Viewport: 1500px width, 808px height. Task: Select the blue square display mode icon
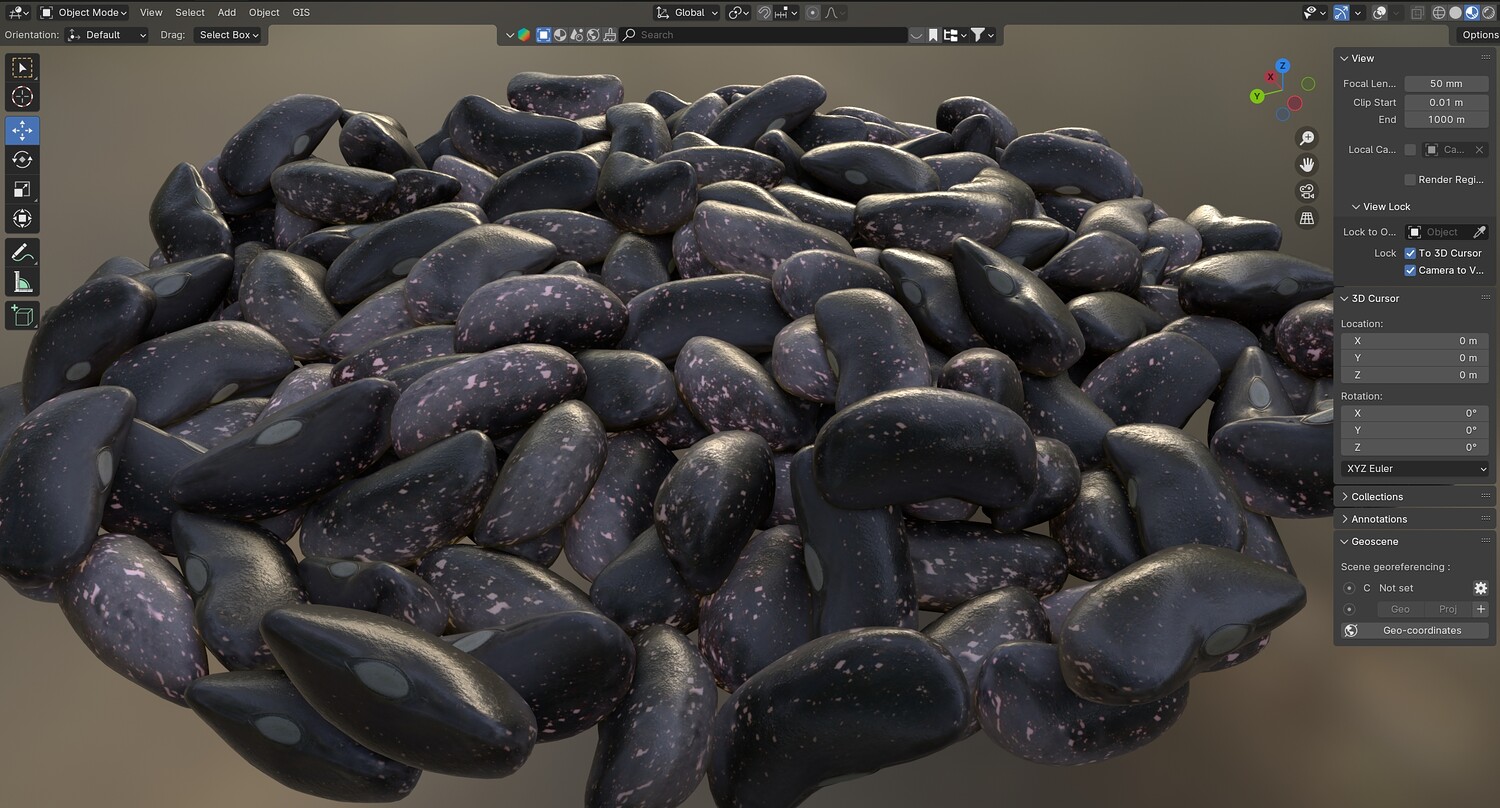pos(544,35)
